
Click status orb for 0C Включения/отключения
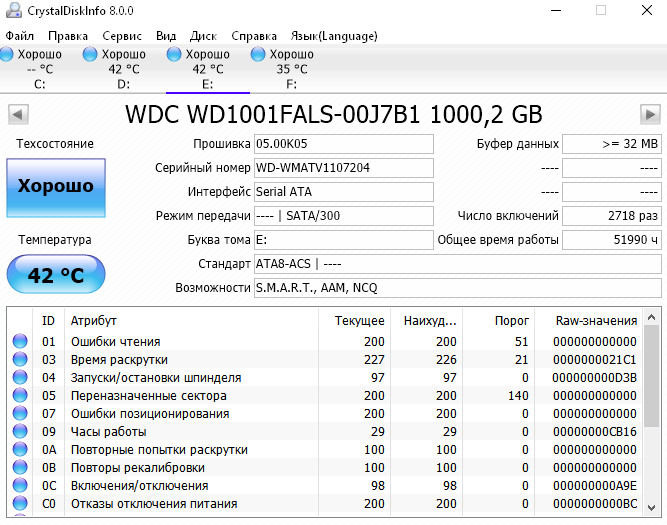point(20,485)
